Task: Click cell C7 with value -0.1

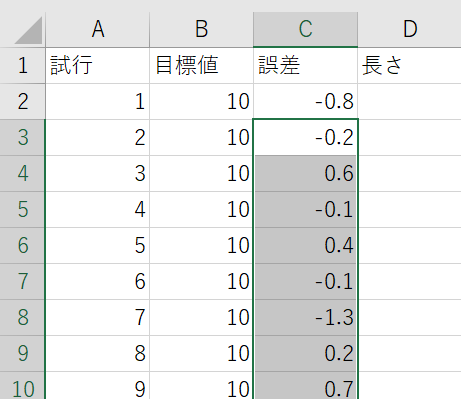Action: coord(305,281)
